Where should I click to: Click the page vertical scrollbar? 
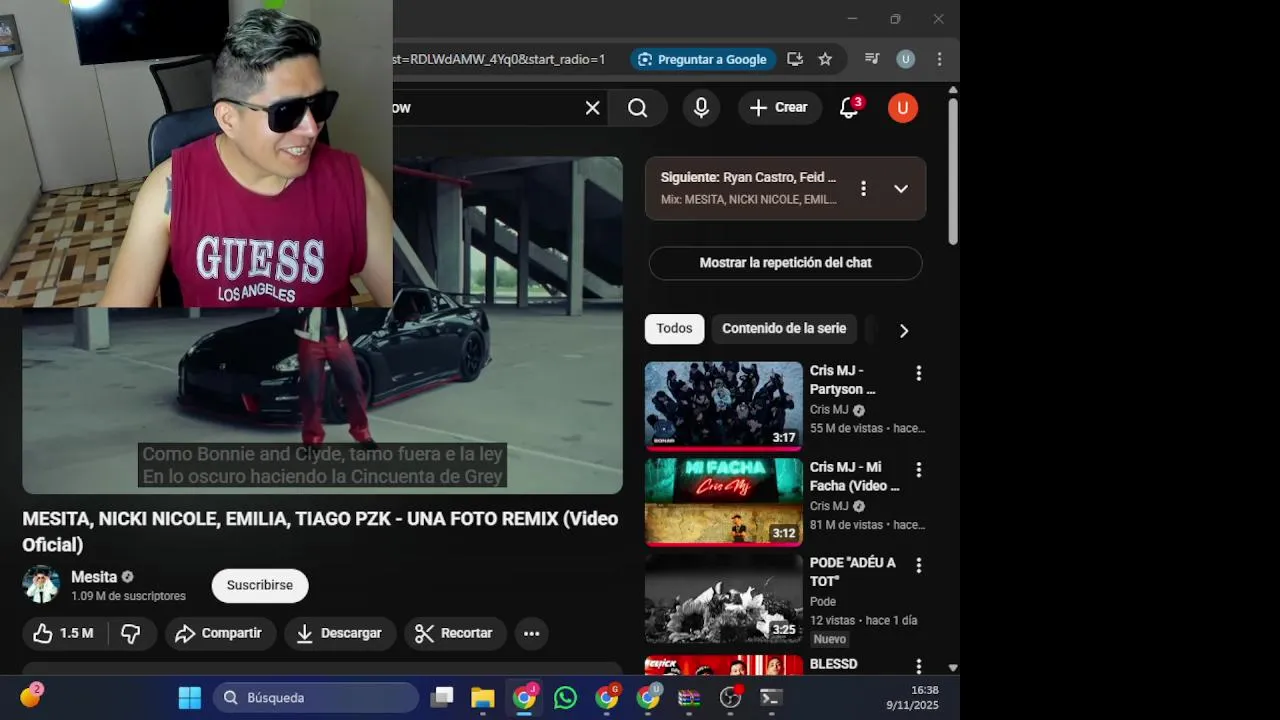tap(953, 170)
